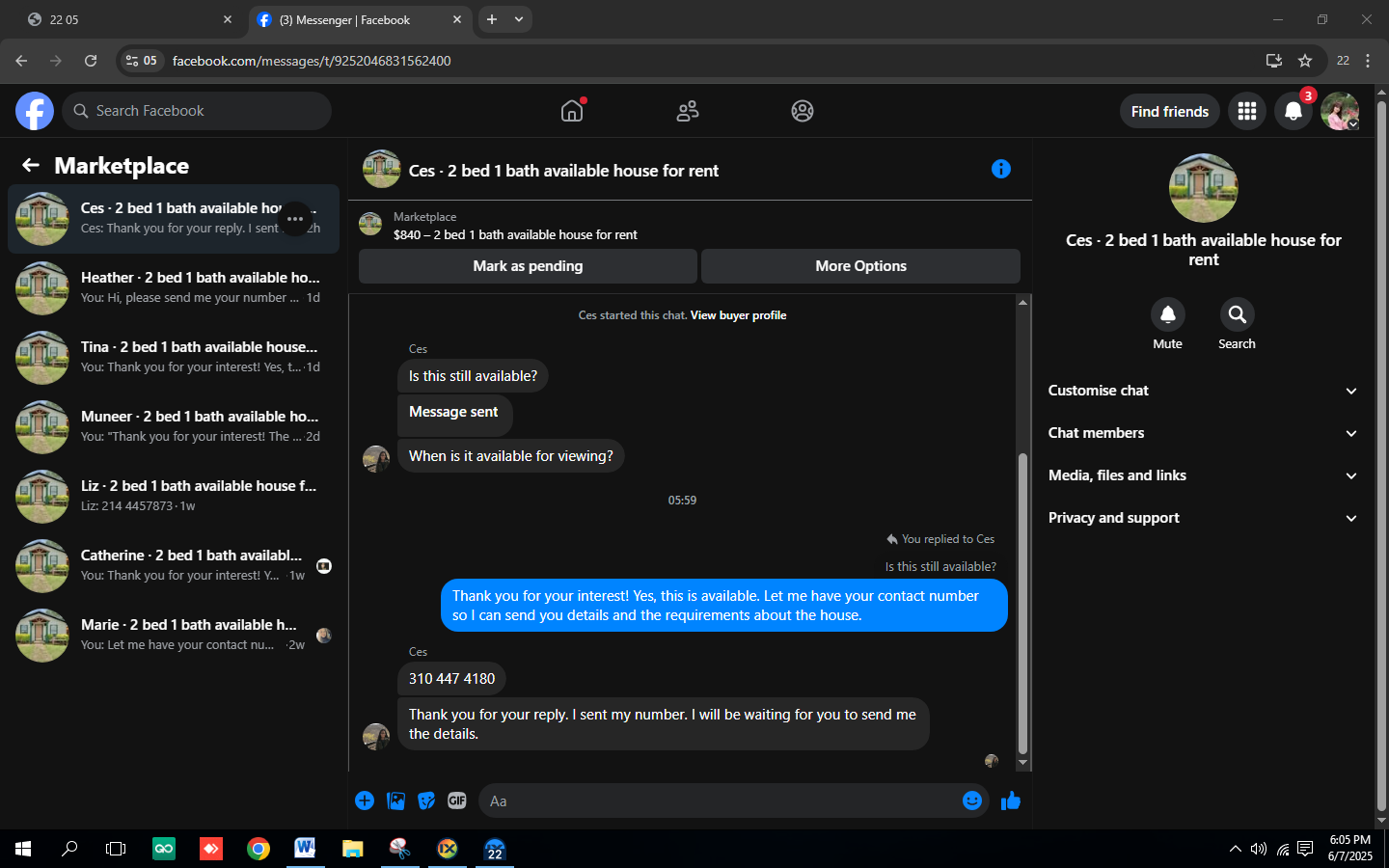Open the Facebook menu grid icon
The height and width of the screenshot is (868, 1389).
(1247, 111)
